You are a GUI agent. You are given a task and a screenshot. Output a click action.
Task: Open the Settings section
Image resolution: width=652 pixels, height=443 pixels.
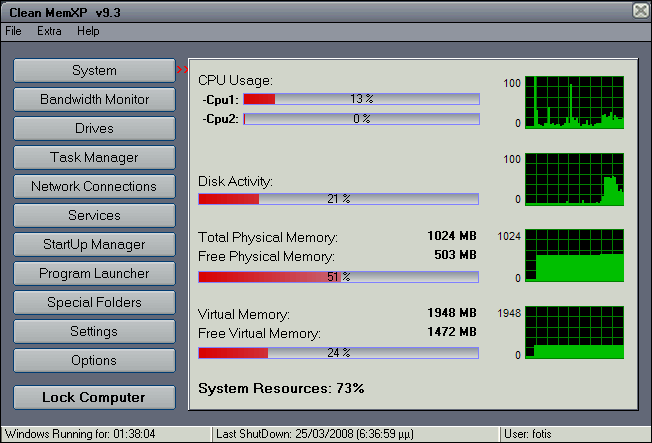tap(94, 331)
